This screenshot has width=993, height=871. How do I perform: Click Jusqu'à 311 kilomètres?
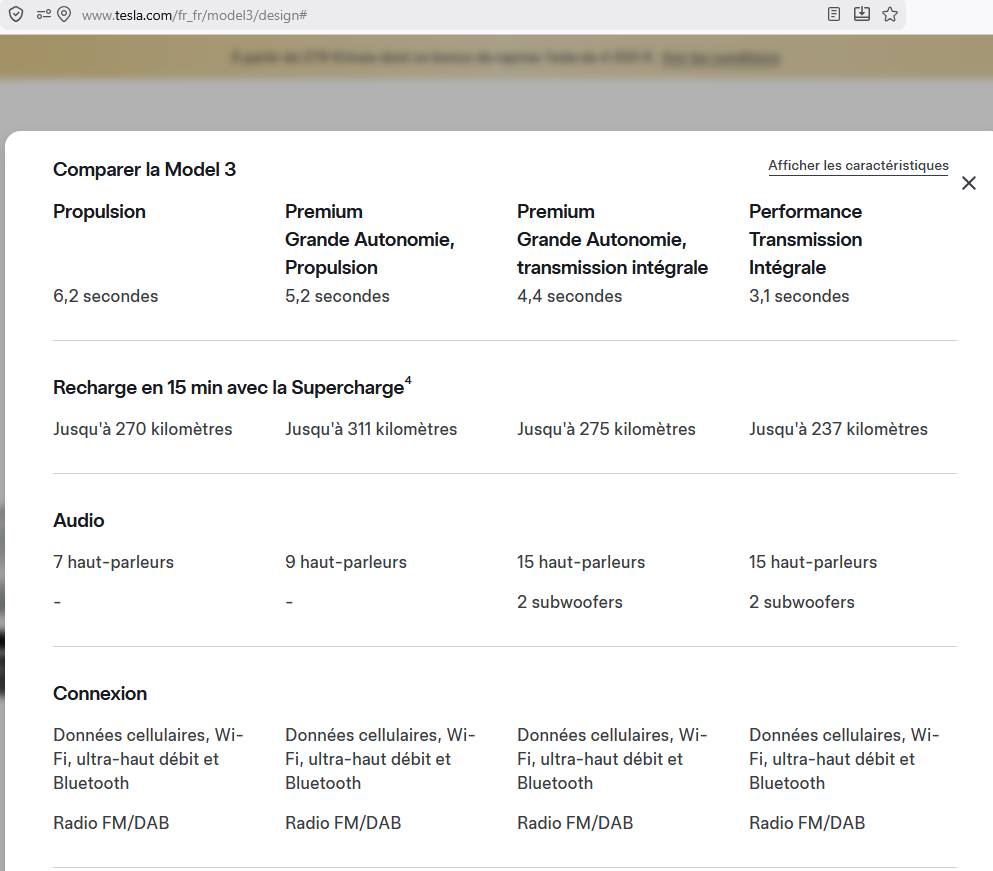pyautogui.click(x=371, y=429)
